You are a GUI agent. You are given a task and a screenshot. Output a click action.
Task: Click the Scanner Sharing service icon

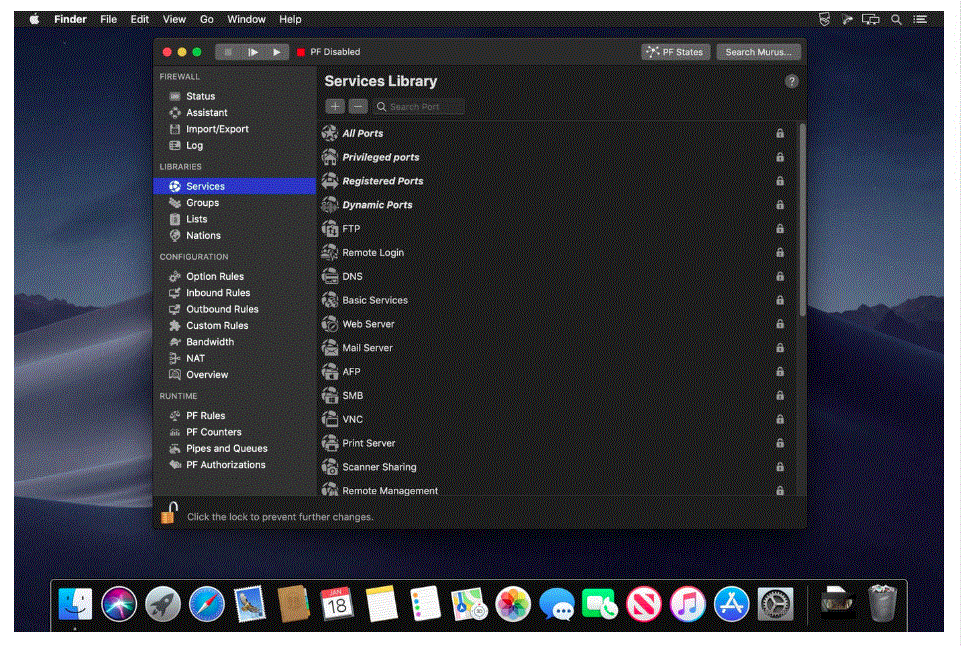330,467
